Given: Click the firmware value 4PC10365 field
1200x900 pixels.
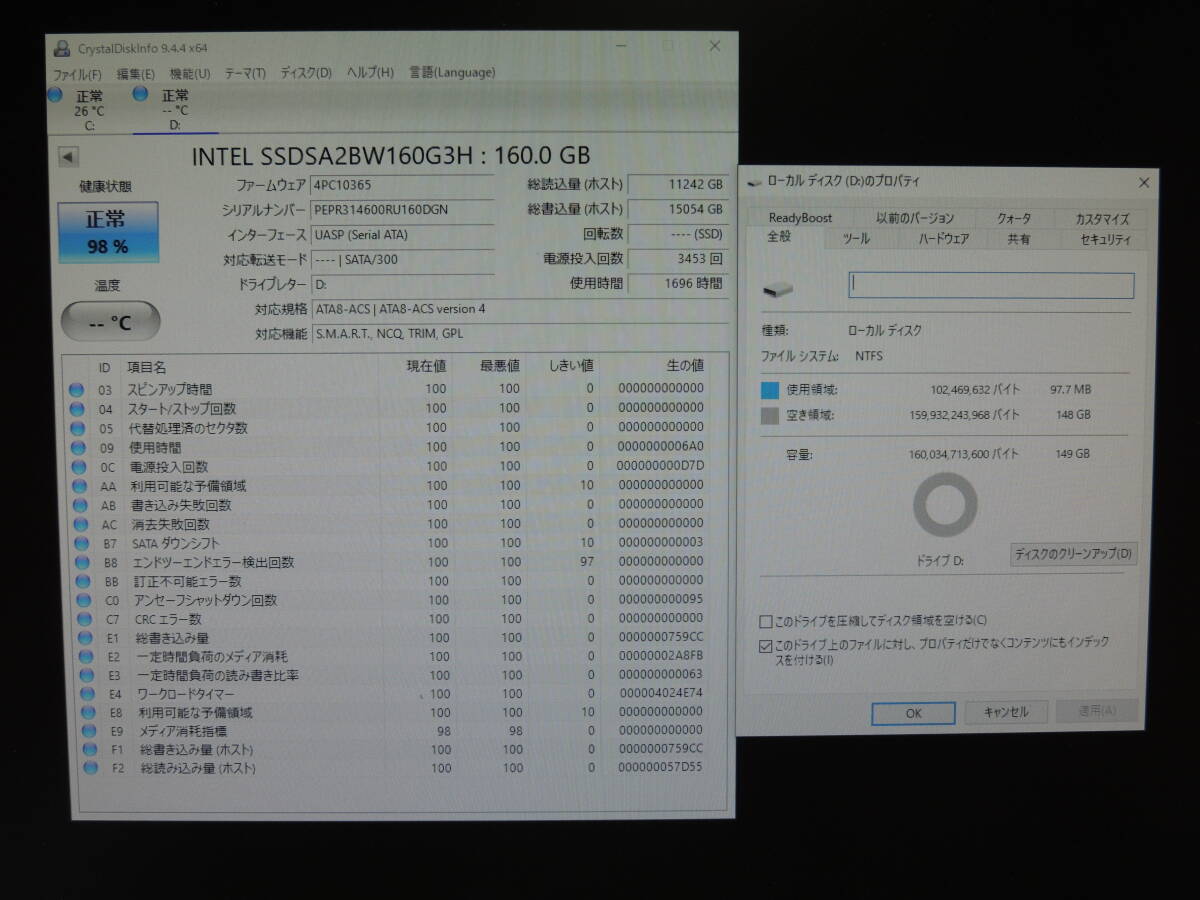Looking at the screenshot, I should click(x=402, y=185).
